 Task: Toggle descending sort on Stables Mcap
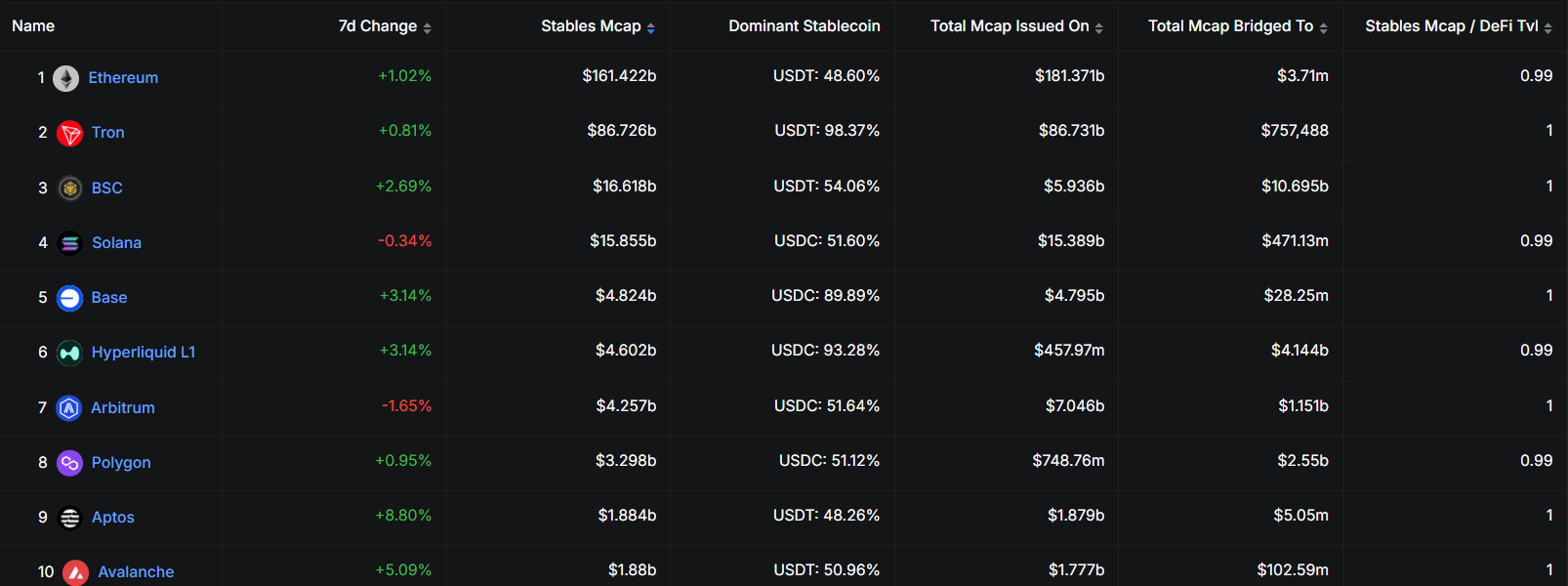click(x=650, y=26)
